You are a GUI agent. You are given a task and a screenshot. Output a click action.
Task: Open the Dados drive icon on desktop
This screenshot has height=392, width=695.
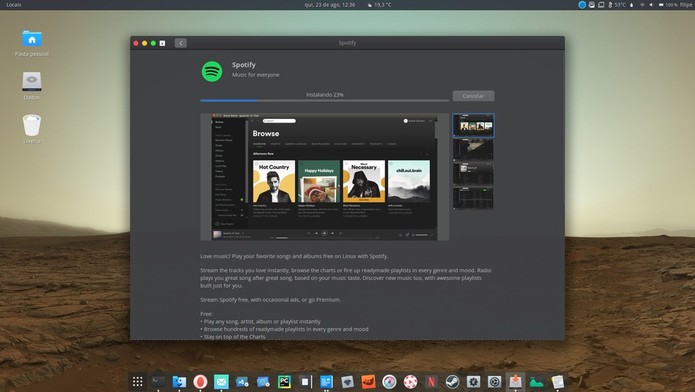(x=32, y=86)
